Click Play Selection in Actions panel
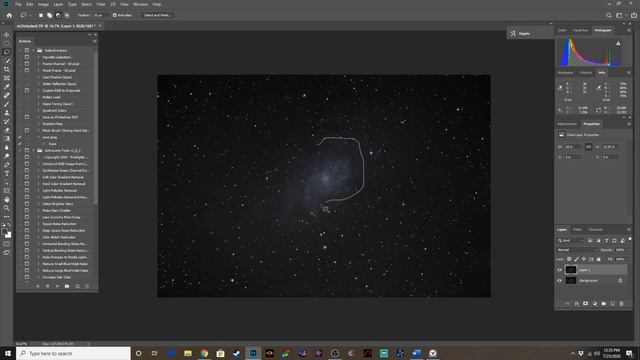Viewport: 640px width, 360px height. (x=57, y=286)
